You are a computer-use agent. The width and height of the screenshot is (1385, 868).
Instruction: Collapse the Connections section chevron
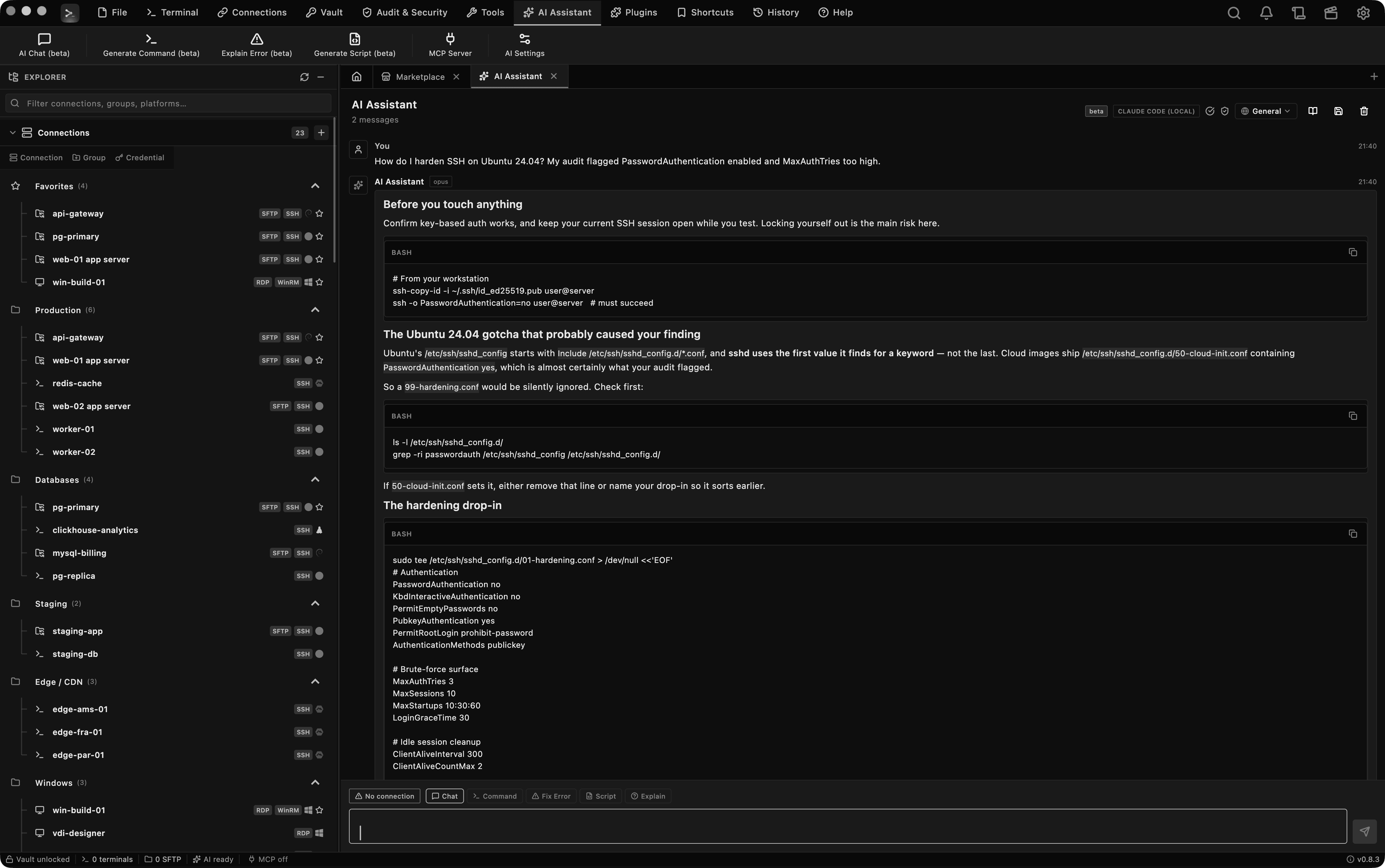pyautogui.click(x=13, y=133)
